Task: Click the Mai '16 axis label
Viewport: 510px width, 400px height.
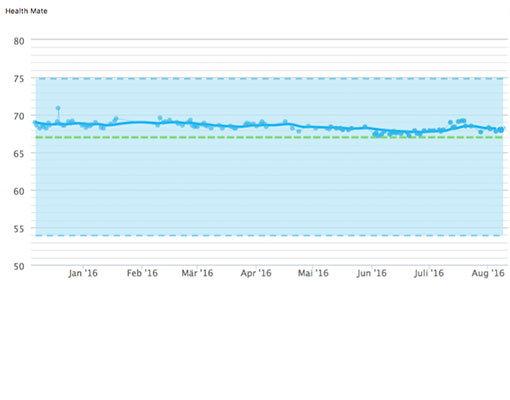Action: click(313, 273)
